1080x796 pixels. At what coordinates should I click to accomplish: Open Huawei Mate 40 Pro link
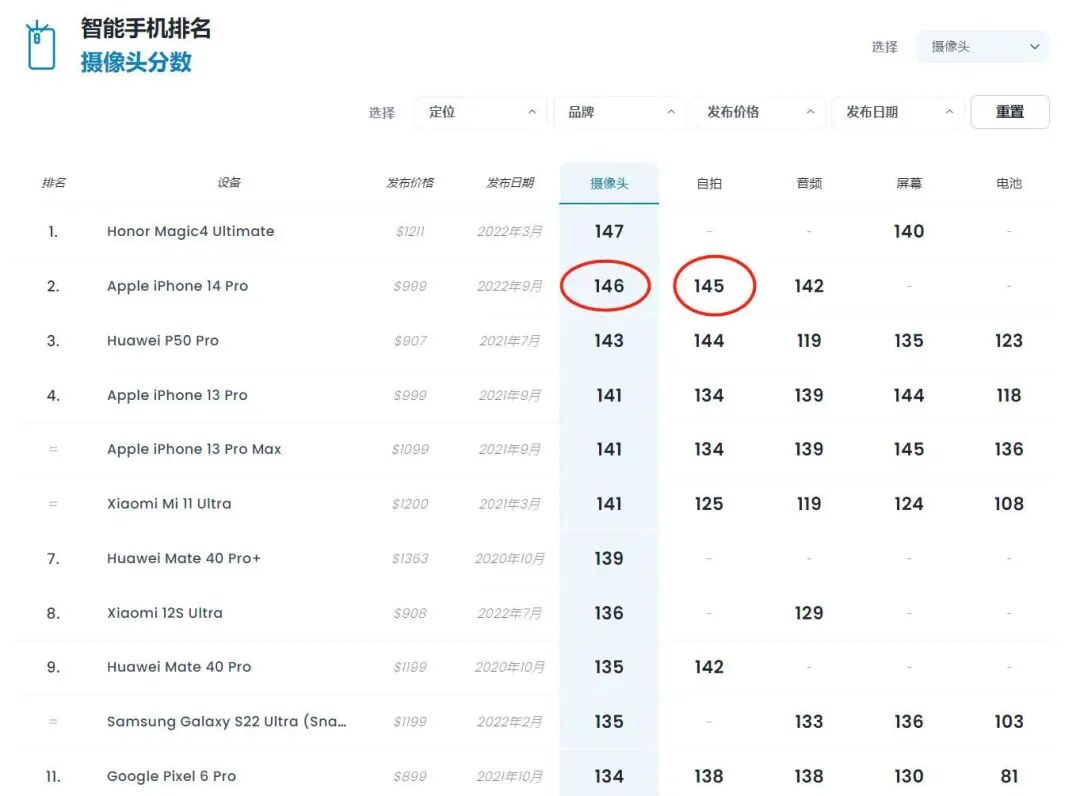(x=178, y=667)
